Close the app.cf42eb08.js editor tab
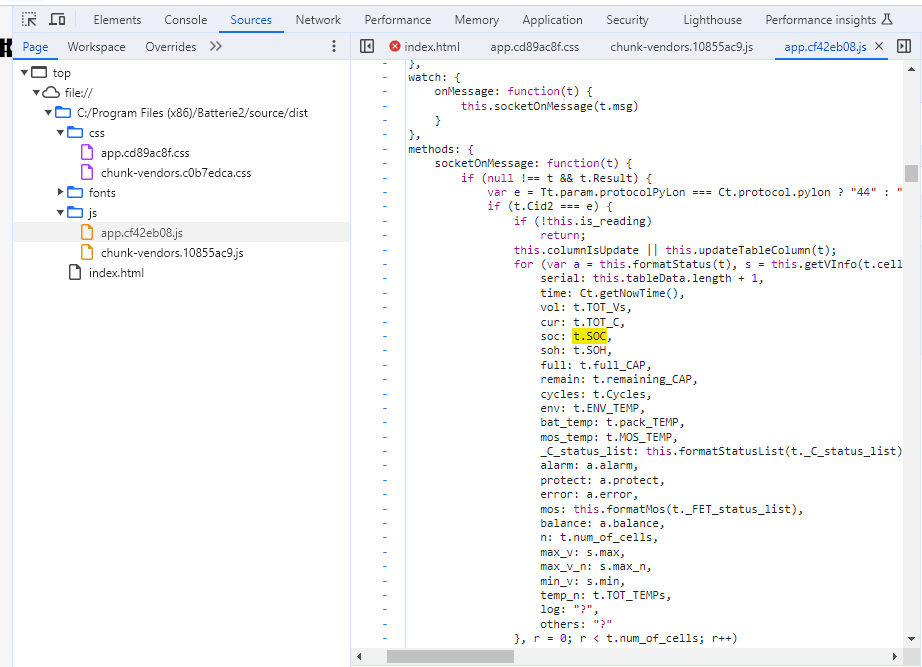The image size is (922, 667). point(879,46)
